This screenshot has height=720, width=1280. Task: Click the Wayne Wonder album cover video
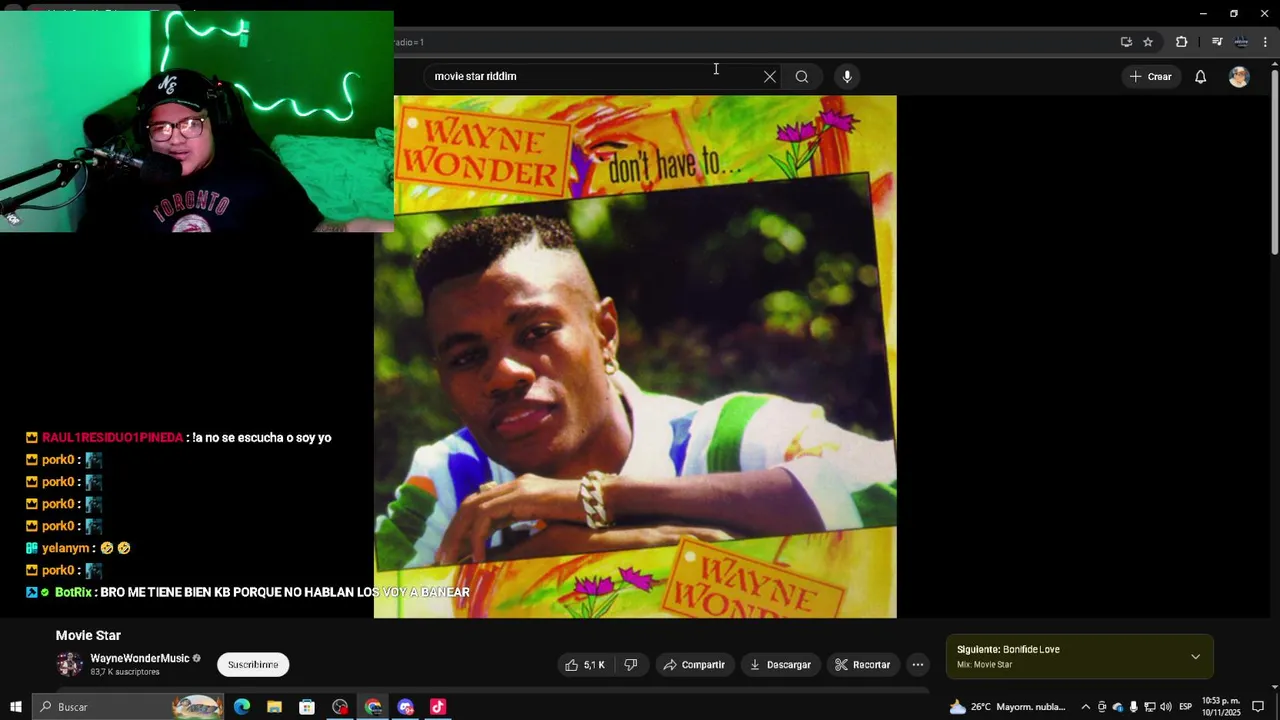[635, 357]
